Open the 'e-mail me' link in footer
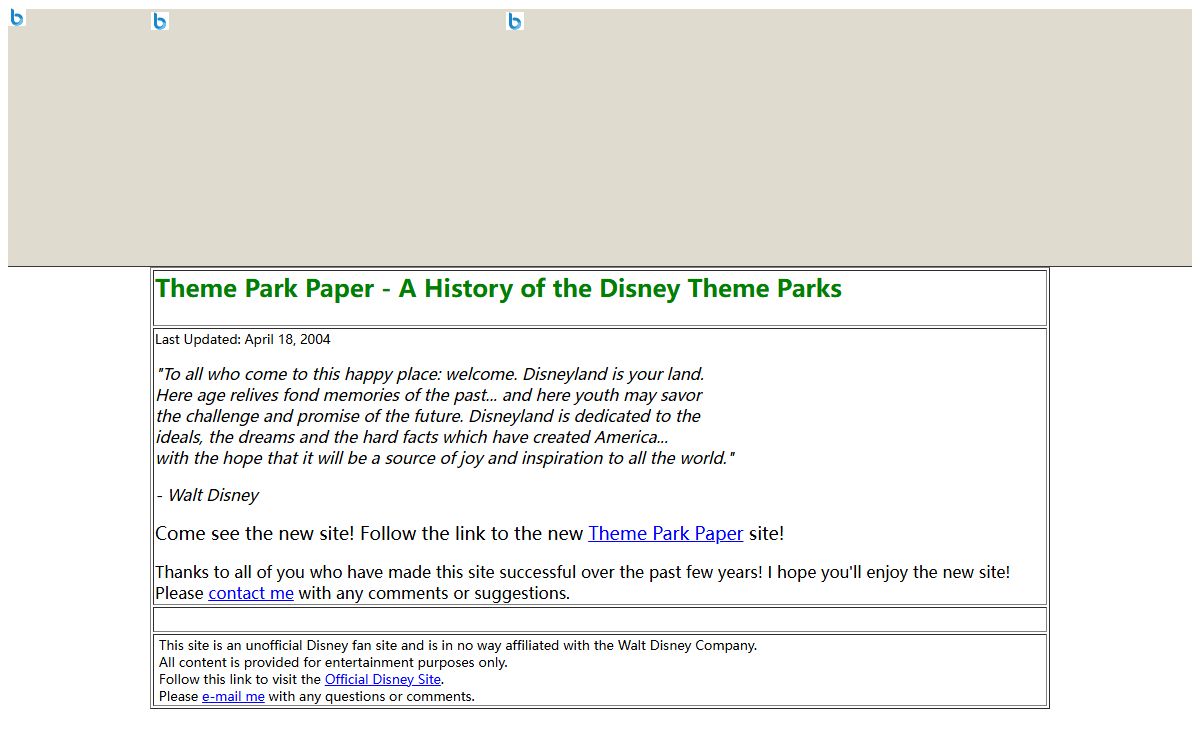This screenshot has width=1200, height=740. [233, 696]
